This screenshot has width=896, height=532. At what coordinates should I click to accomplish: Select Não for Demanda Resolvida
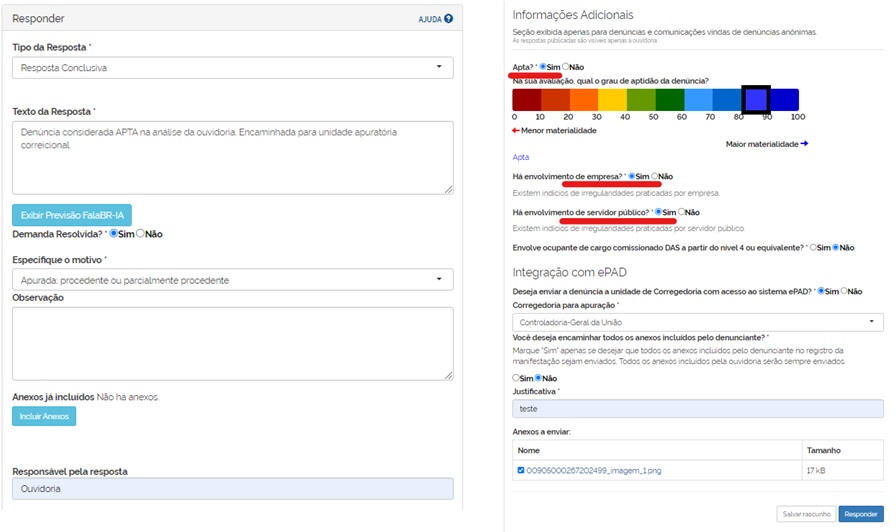[141, 234]
